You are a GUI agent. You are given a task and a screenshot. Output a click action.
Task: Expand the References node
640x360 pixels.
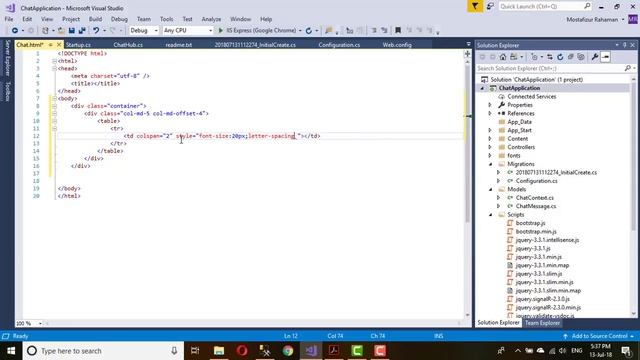[x=490, y=113]
